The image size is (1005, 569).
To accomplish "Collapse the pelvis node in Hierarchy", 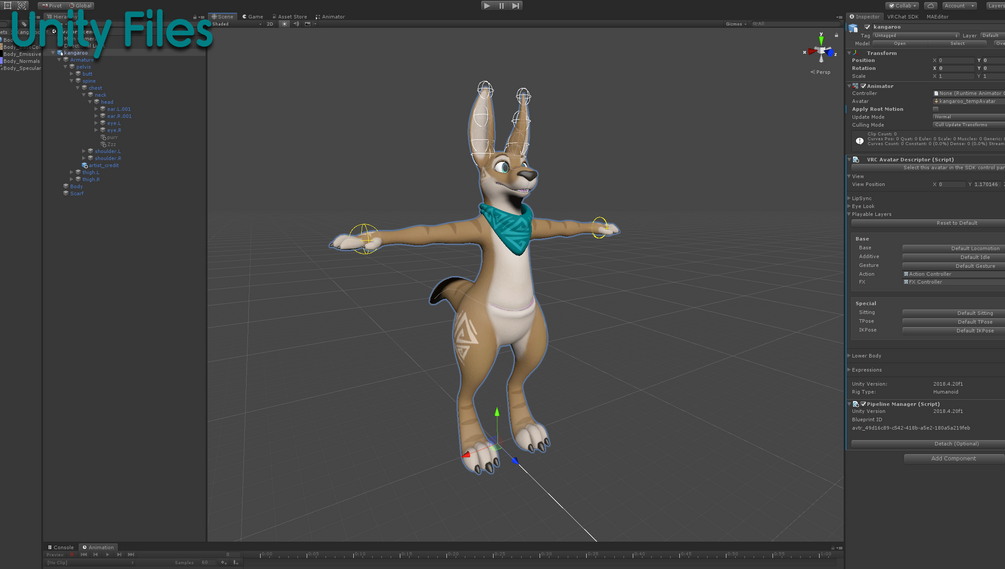I will pyautogui.click(x=65, y=67).
